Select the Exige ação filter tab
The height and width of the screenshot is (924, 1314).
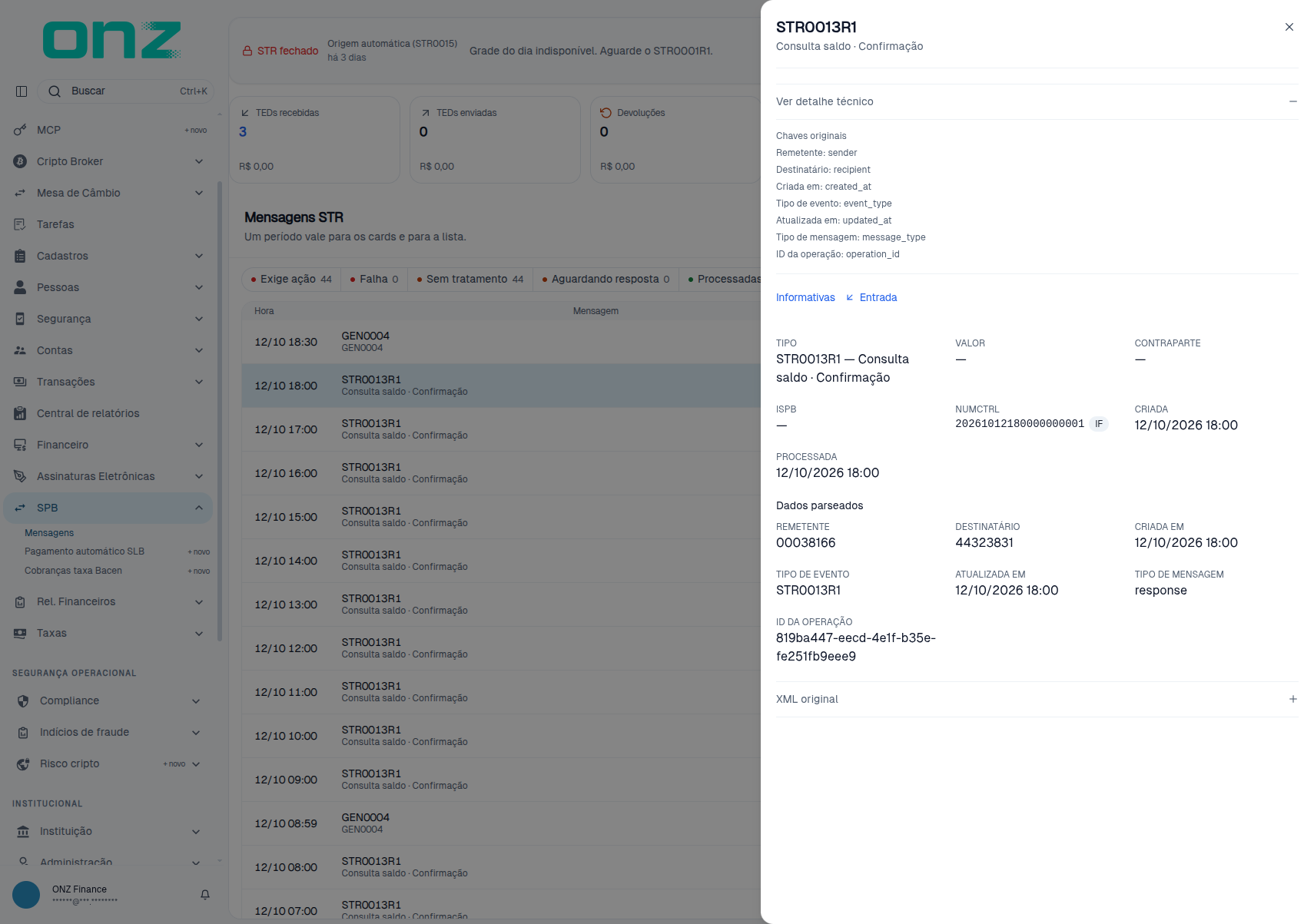pos(290,280)
